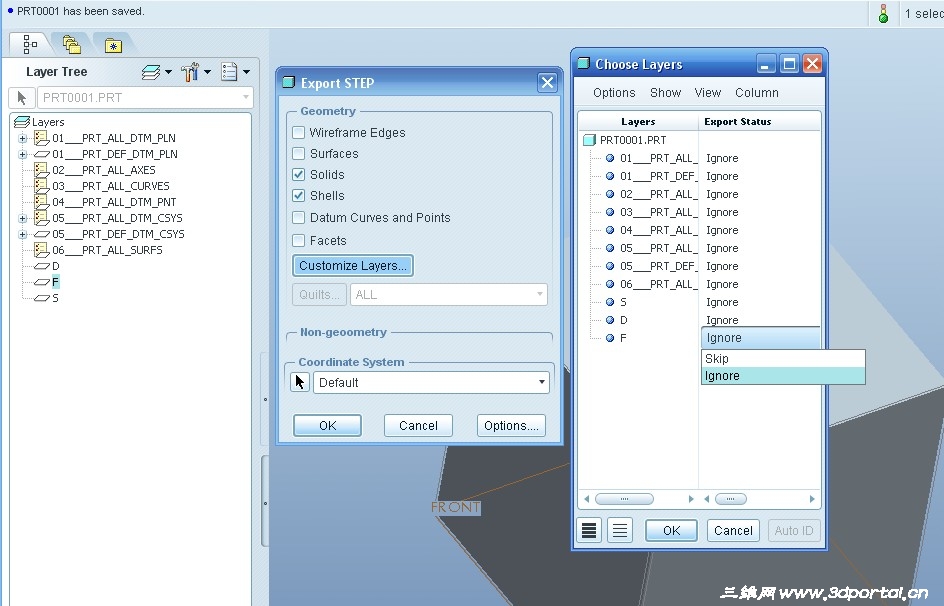
Task: Open the Options menu in Choose Layers
Action: (614, 93)
